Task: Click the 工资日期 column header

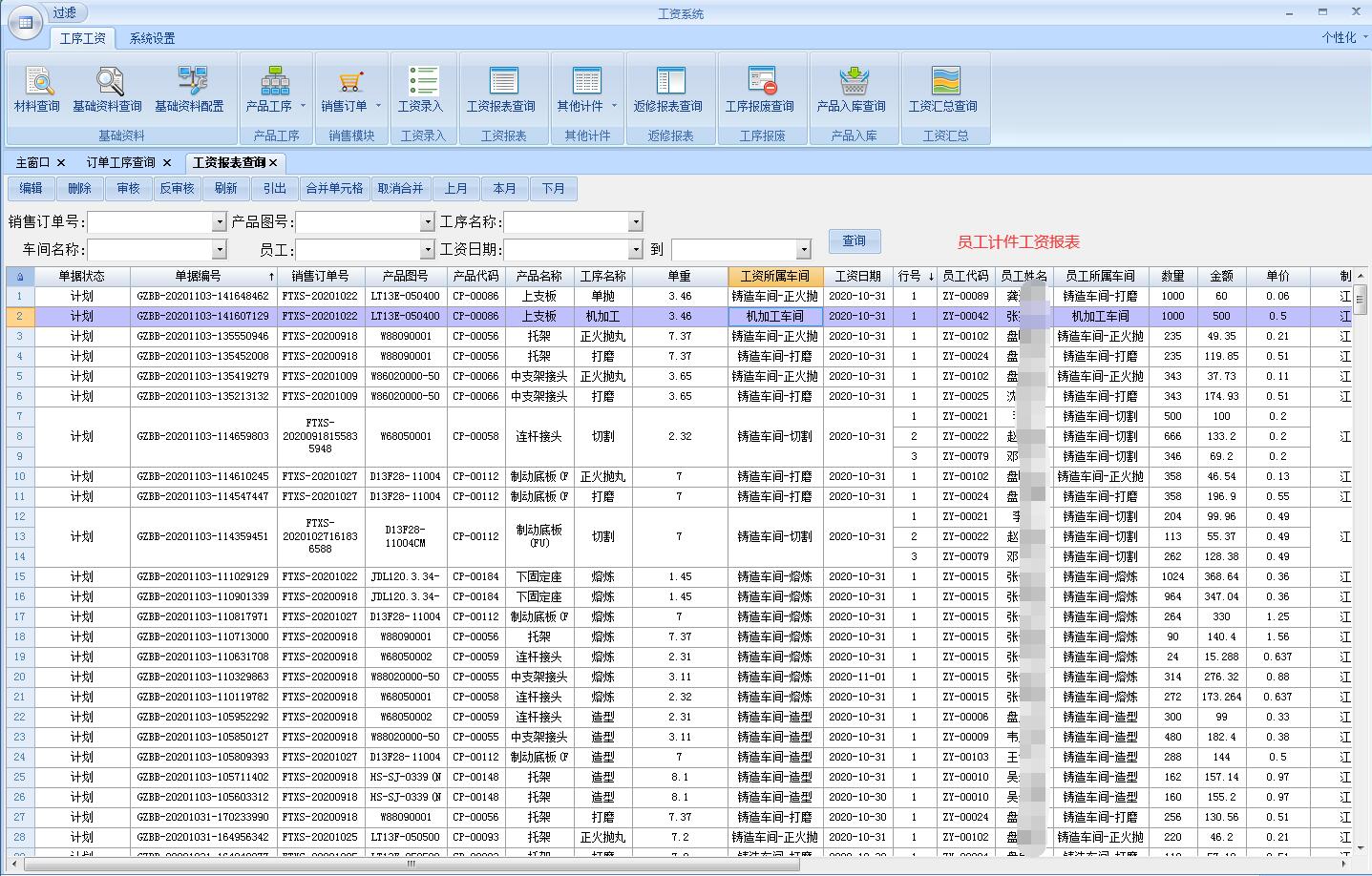Action: [857, 276]
